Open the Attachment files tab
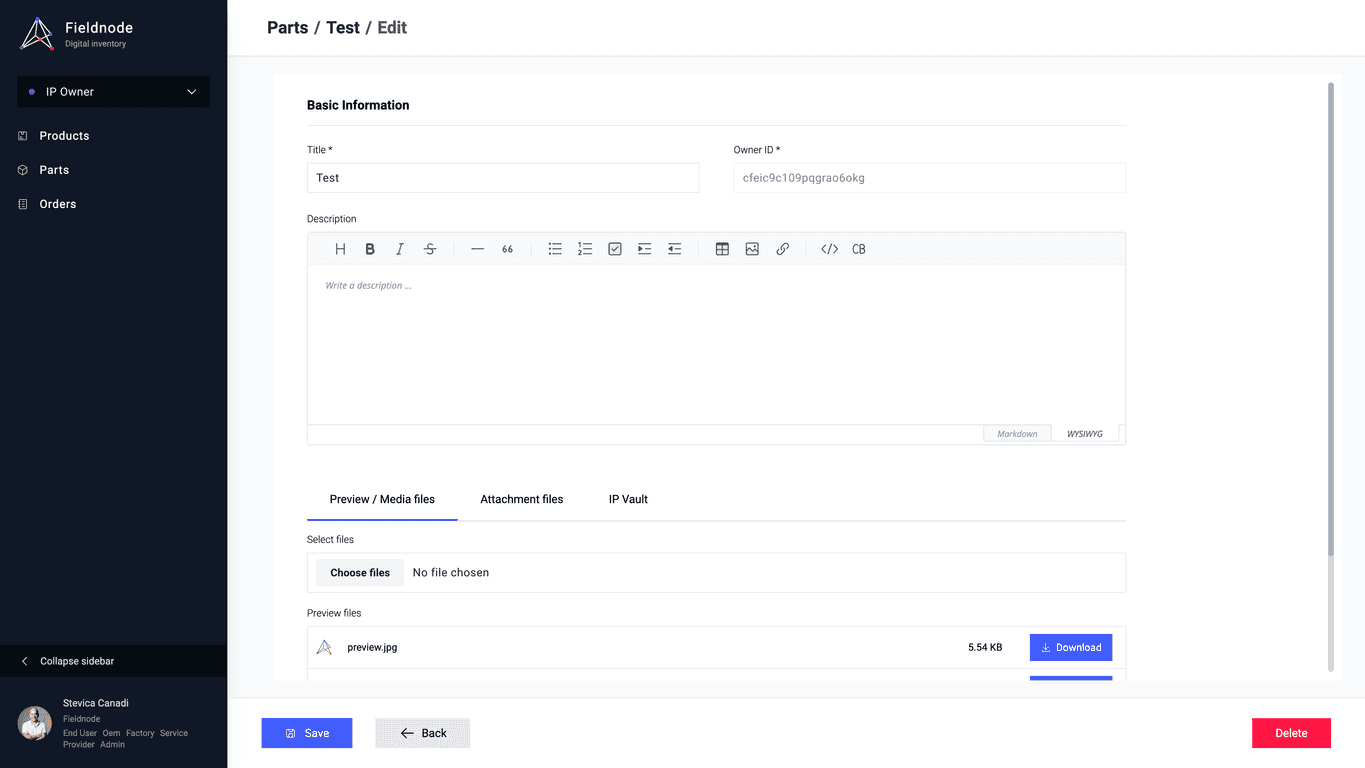 coord(521,499)
